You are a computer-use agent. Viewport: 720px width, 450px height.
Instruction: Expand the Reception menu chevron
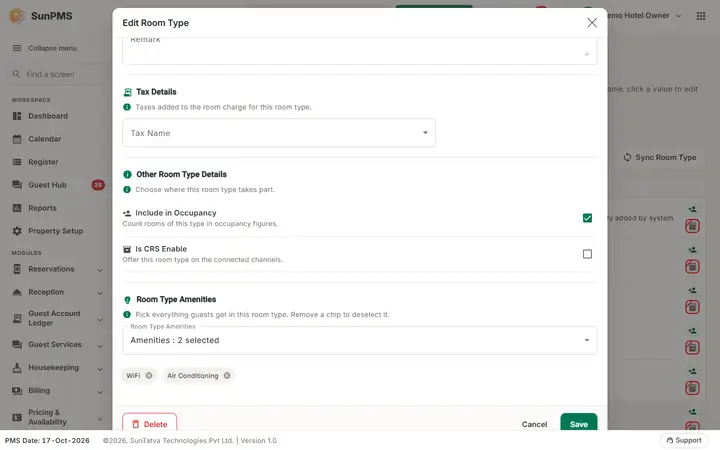(100, 293)
